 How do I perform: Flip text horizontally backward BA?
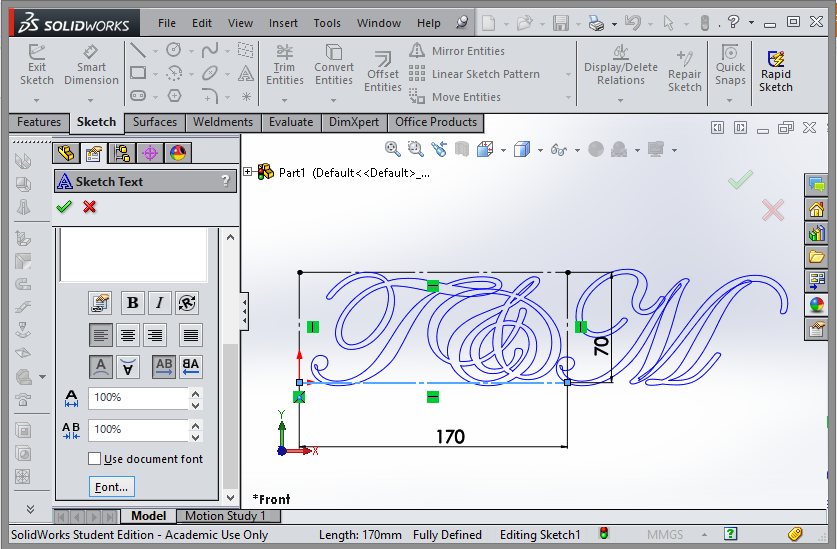click(x=191, y=367)
